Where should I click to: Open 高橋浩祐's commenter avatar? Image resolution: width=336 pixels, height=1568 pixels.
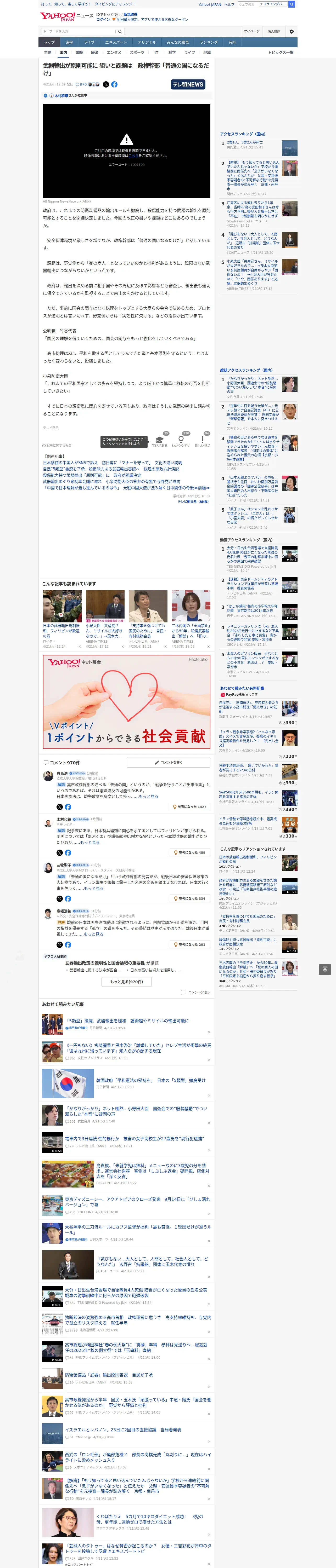[48, 914]
